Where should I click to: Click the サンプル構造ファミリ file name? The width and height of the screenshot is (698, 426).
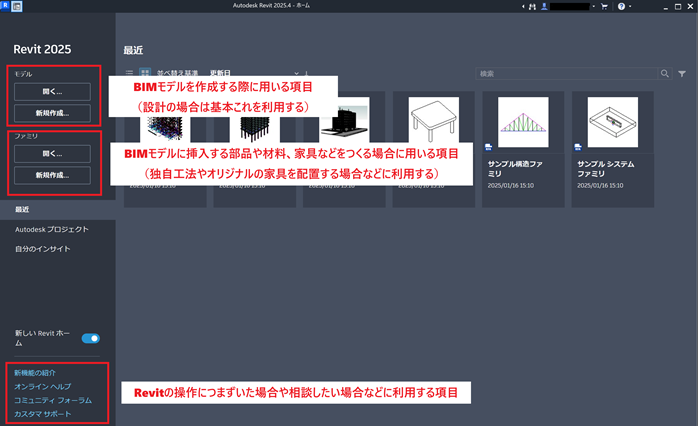pos(515,169)
